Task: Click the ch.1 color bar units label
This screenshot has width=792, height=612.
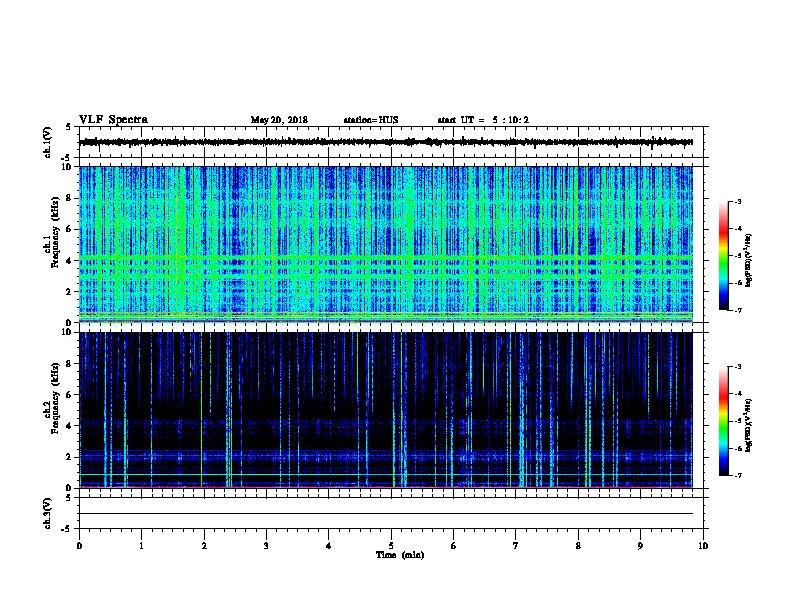Action: (749, 260)
